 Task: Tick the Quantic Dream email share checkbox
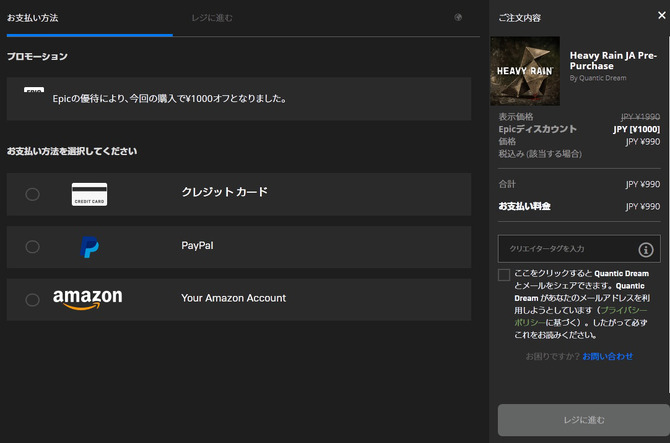pos(504,275)
